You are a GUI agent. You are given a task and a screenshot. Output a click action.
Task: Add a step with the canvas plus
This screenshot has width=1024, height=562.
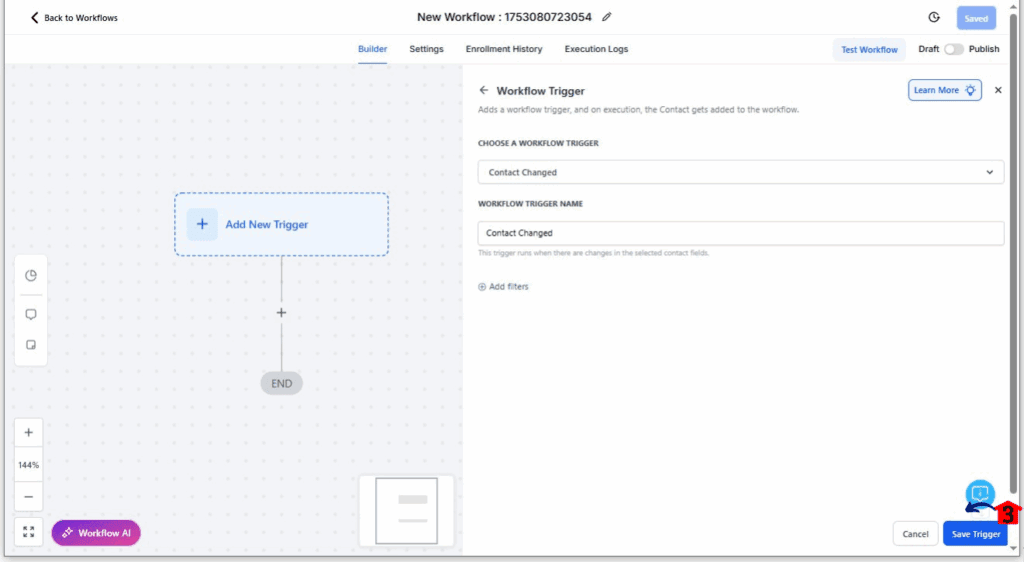(281, 313)
